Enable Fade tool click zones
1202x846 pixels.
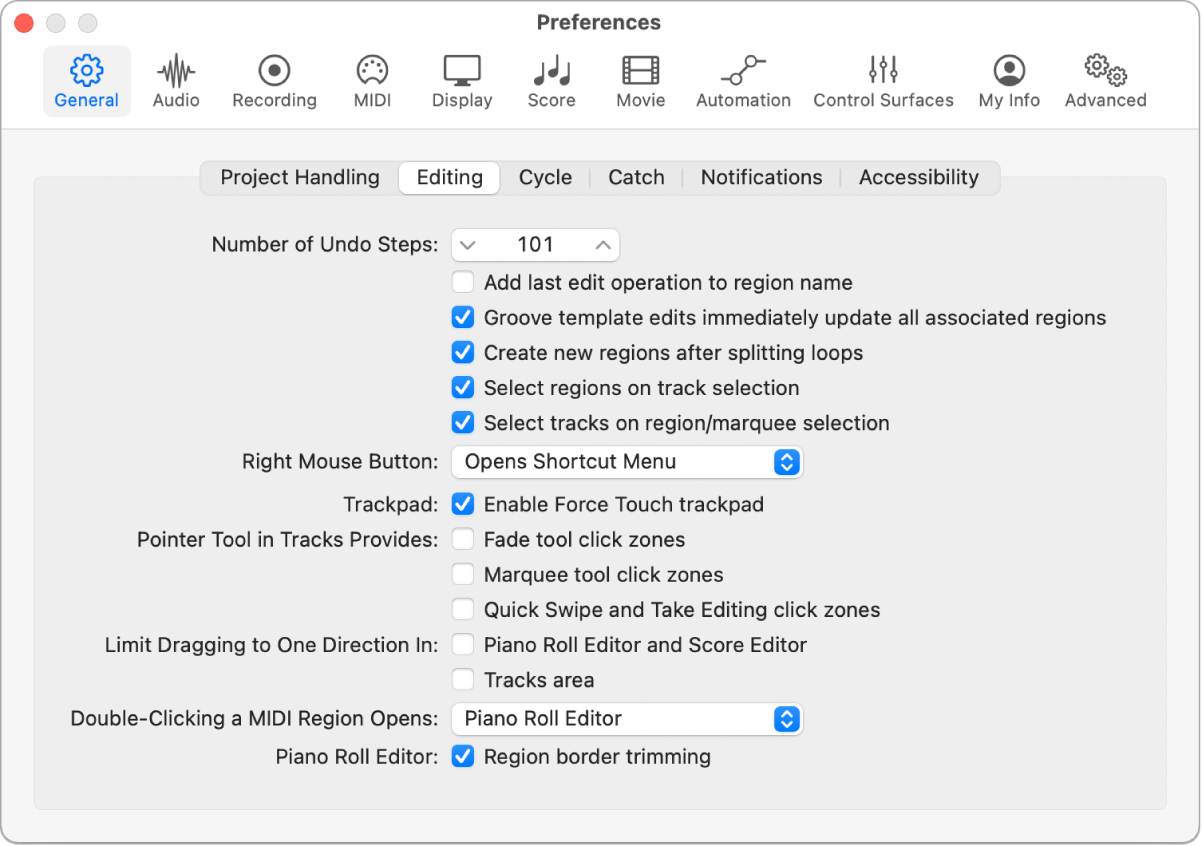(463, 540)
